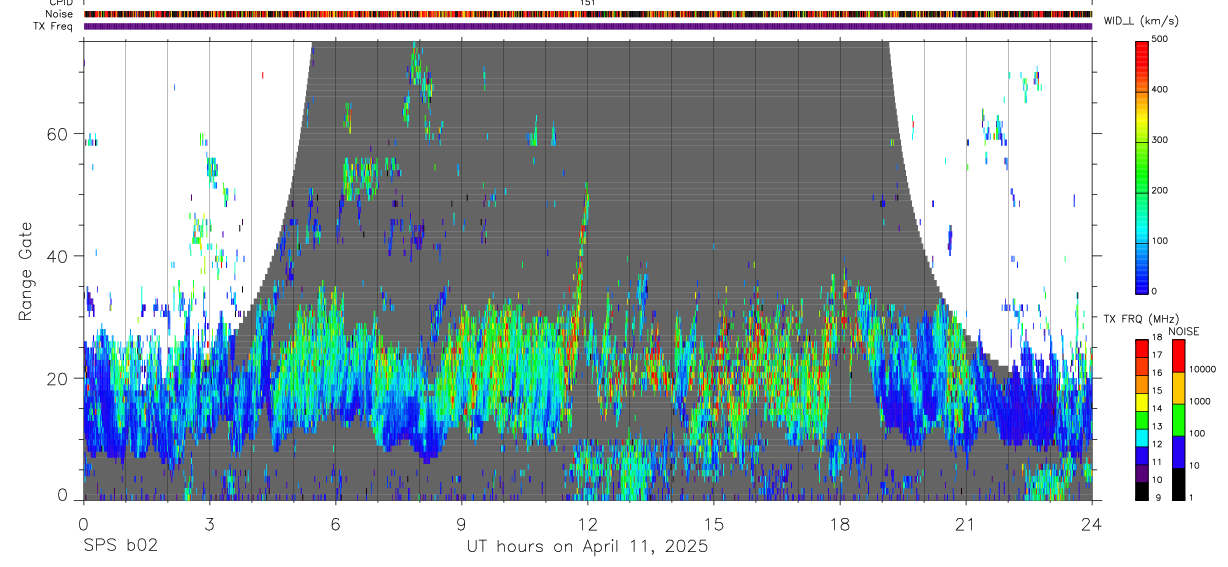Click the Range Gate y-axis label

[25, 270]
